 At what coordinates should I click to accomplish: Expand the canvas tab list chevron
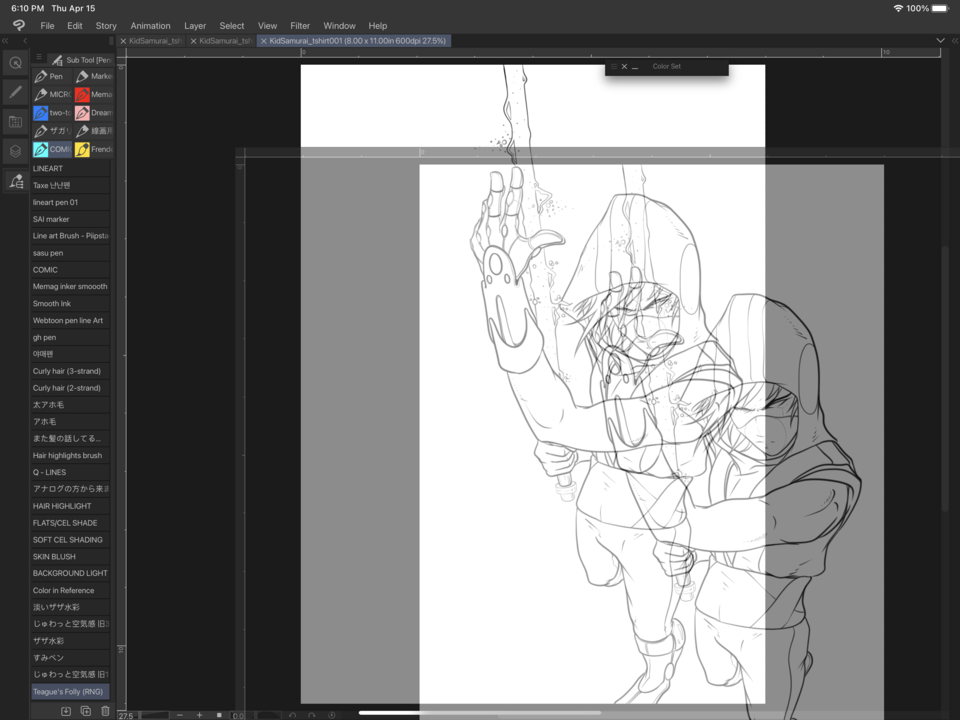[x=940, y=41]
